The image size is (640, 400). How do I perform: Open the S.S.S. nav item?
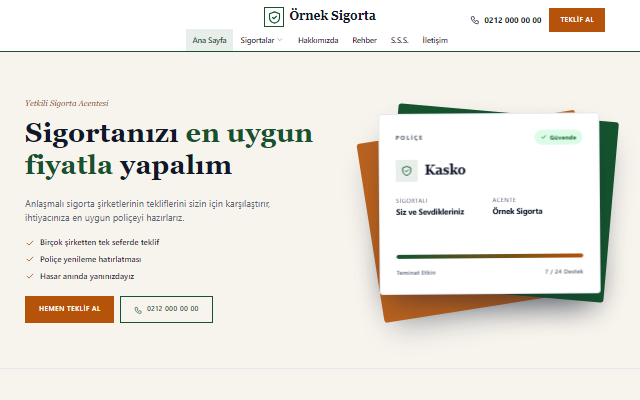coord(399,40)
